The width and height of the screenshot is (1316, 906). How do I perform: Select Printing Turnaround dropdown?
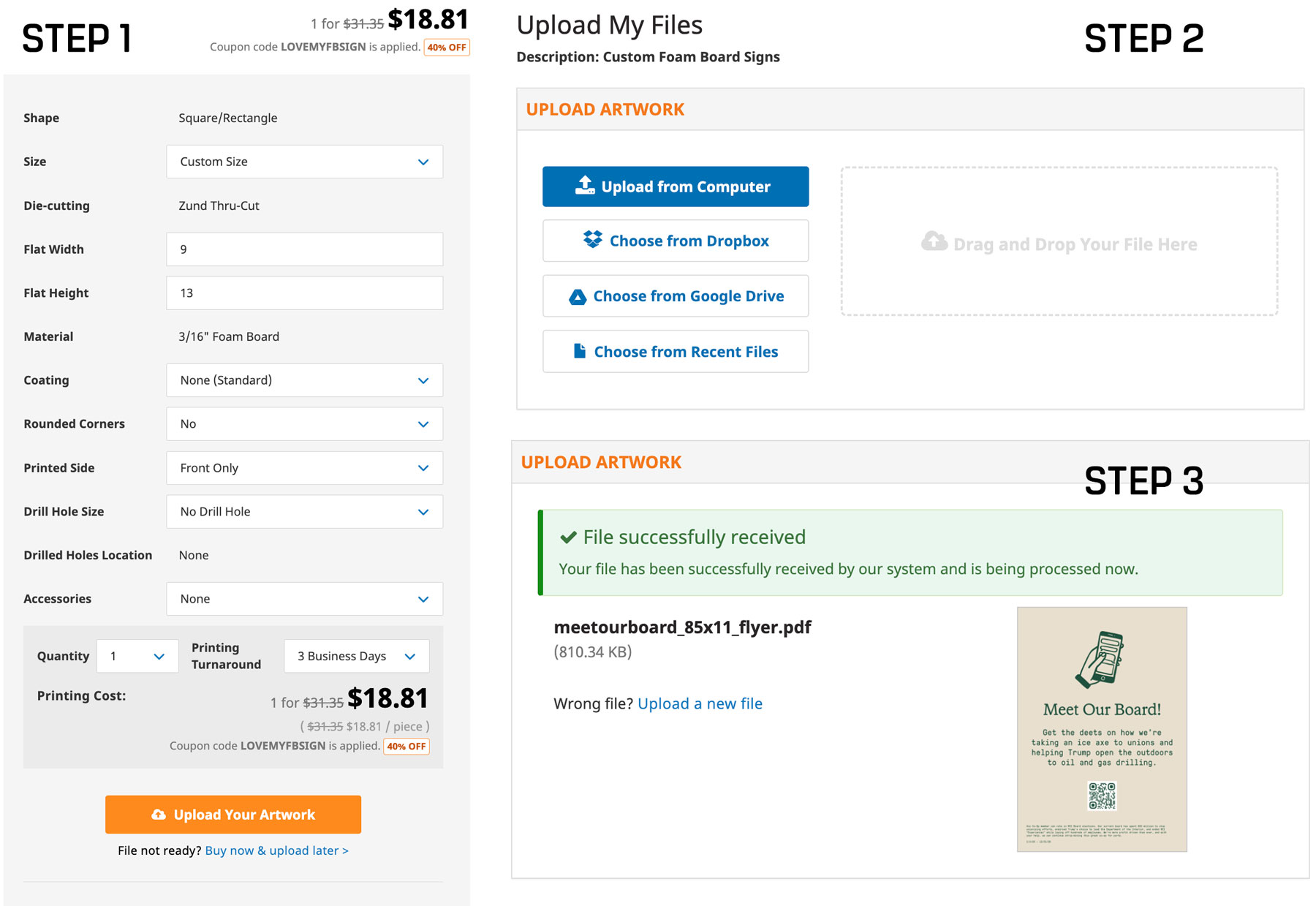pyautogui.click(x=356, y=657)
